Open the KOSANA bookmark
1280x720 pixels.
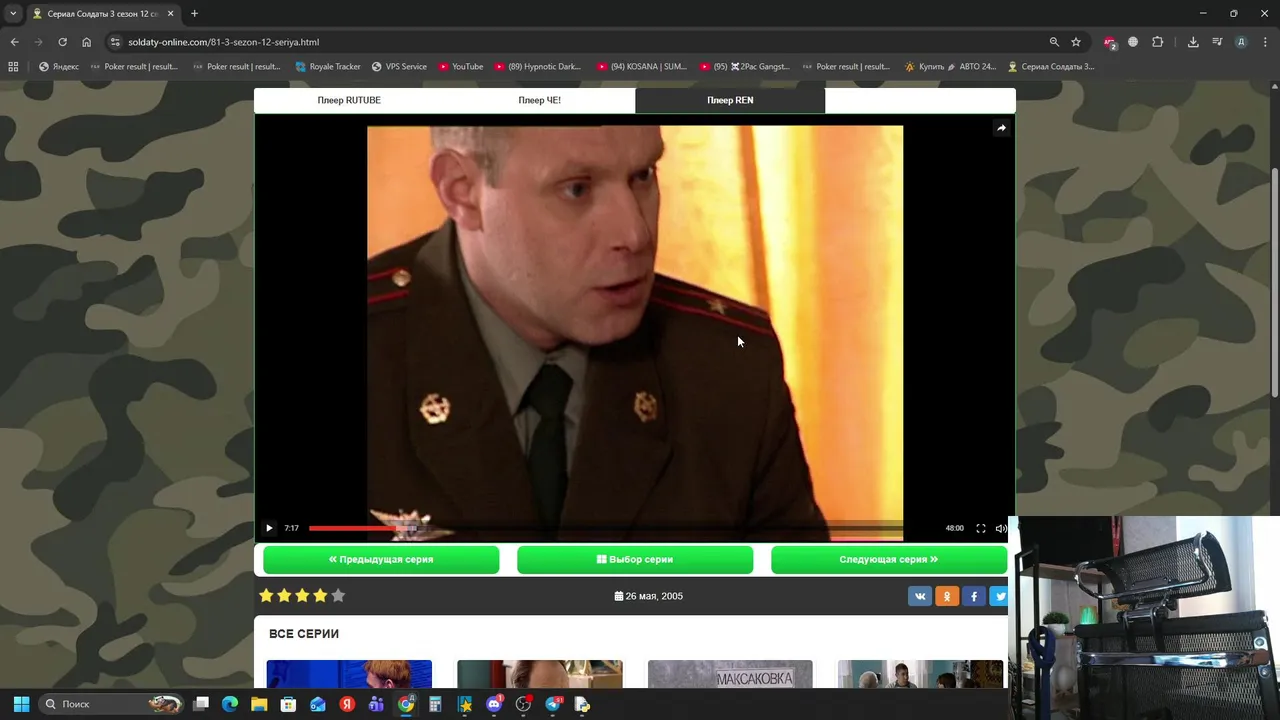(642, 67)
